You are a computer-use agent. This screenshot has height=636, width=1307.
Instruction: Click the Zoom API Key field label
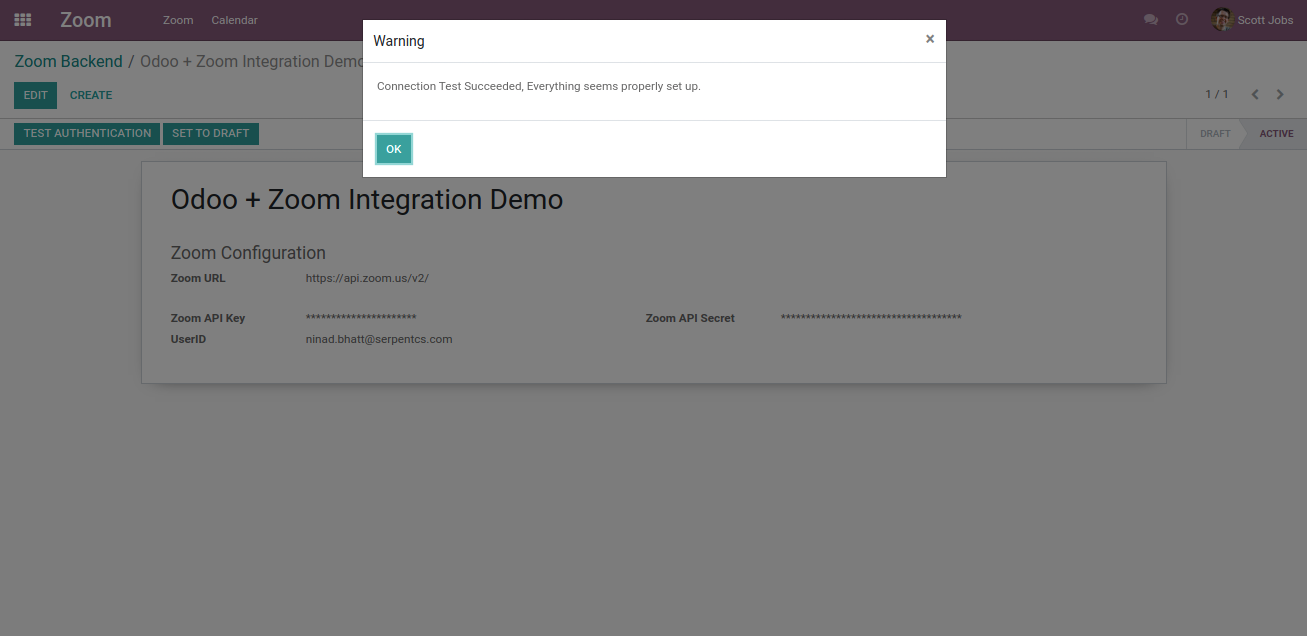(208, 318)
